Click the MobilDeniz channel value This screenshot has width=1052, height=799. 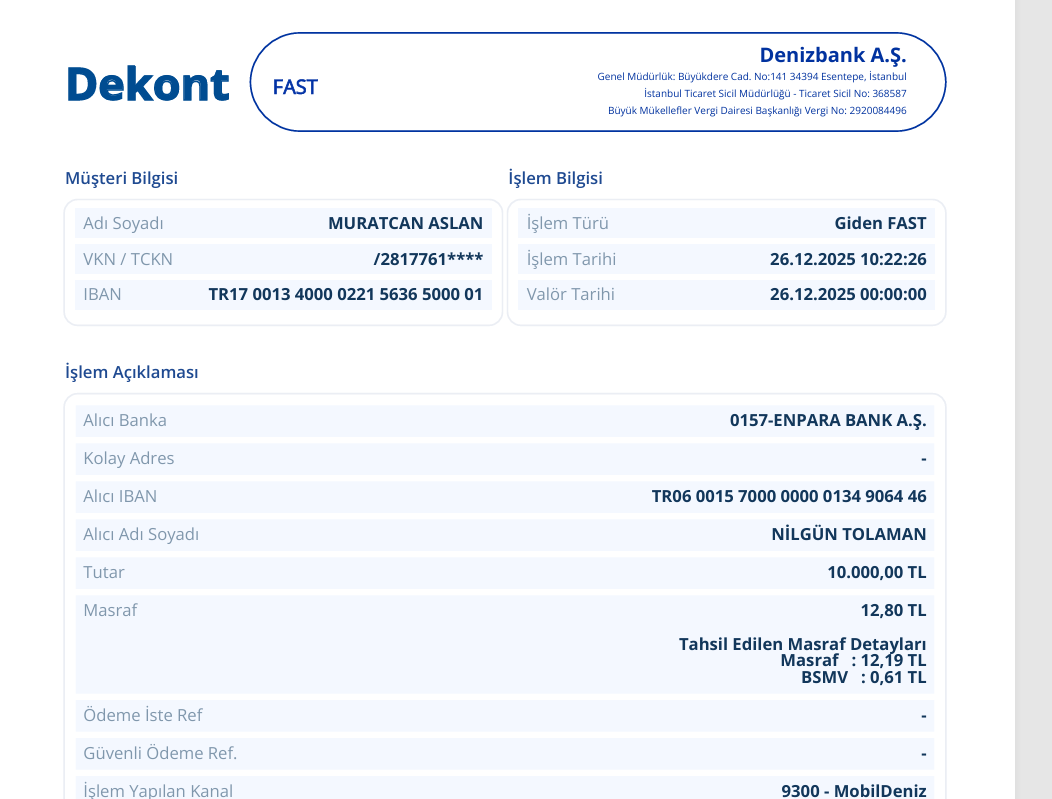(853, 790)
